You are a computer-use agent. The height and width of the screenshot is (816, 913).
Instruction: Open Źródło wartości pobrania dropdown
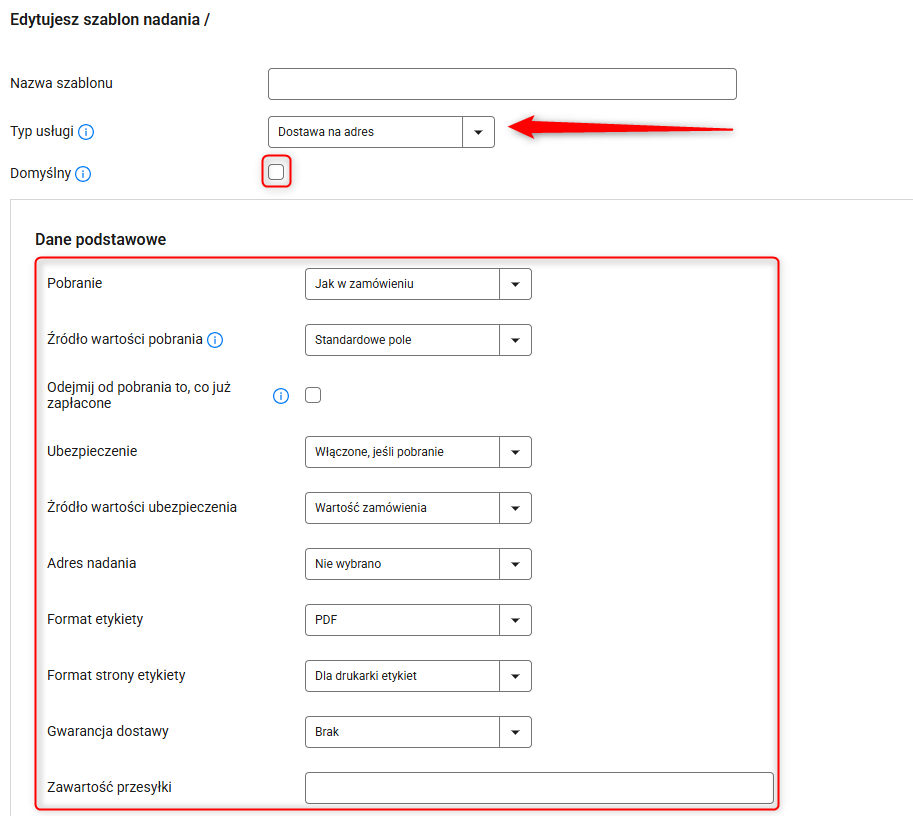(417, 340)
